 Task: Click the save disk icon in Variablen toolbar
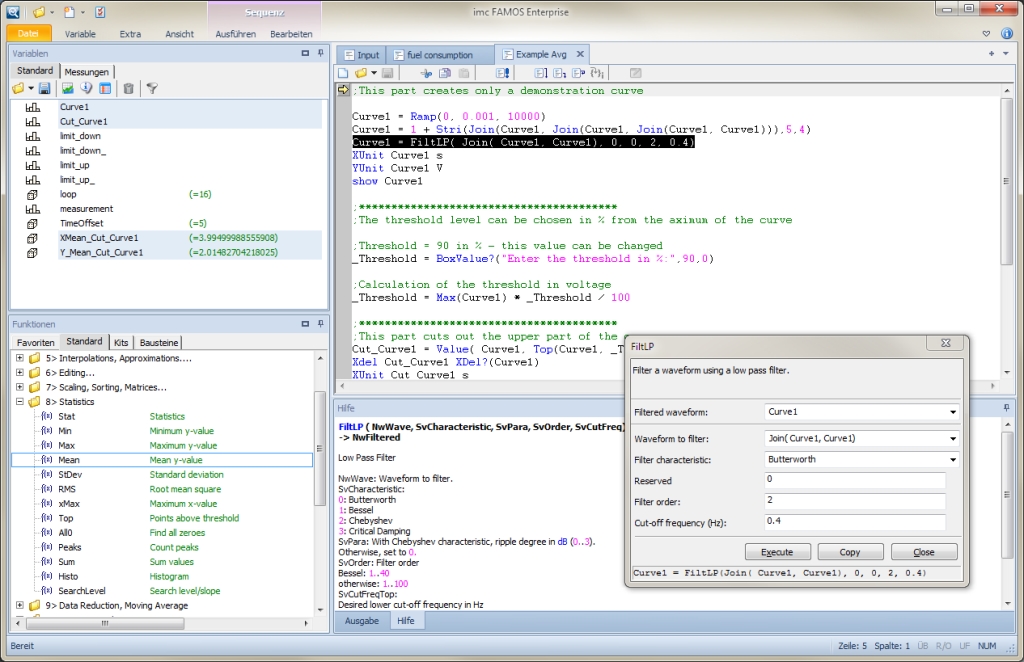[x=45, y=89]
